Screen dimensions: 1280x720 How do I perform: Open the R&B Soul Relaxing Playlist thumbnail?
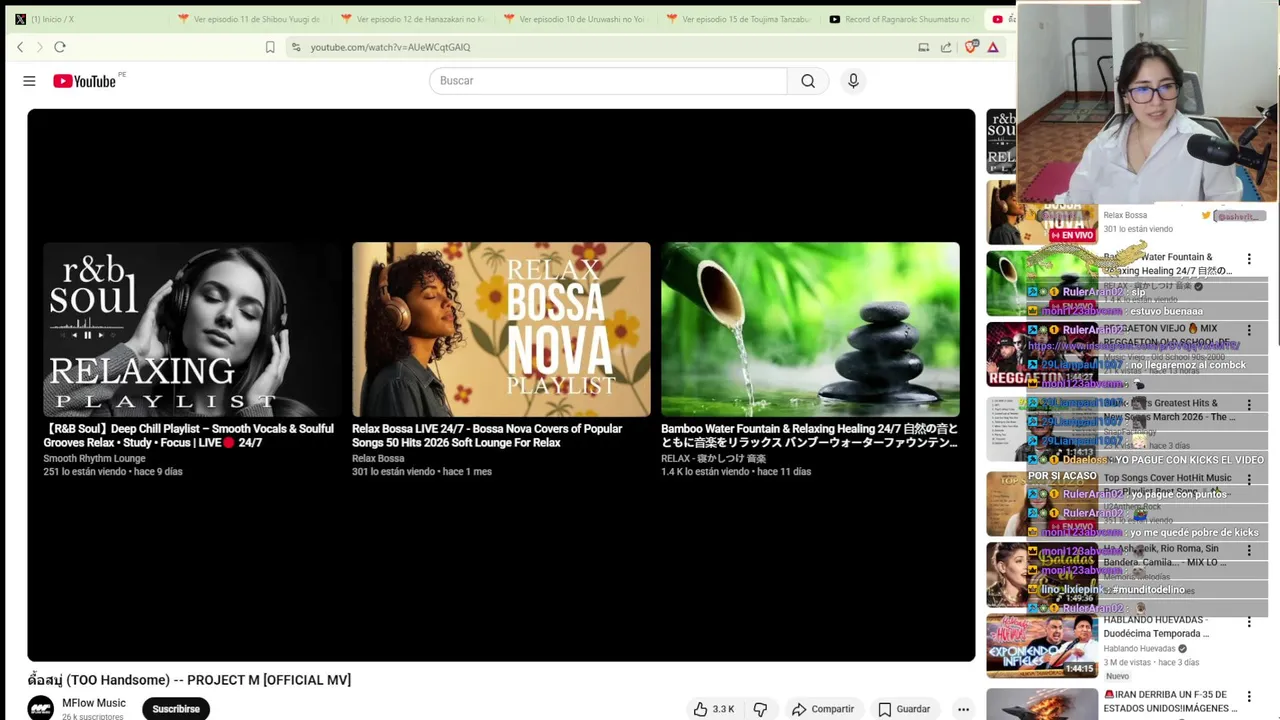click(x=192, y=329)
